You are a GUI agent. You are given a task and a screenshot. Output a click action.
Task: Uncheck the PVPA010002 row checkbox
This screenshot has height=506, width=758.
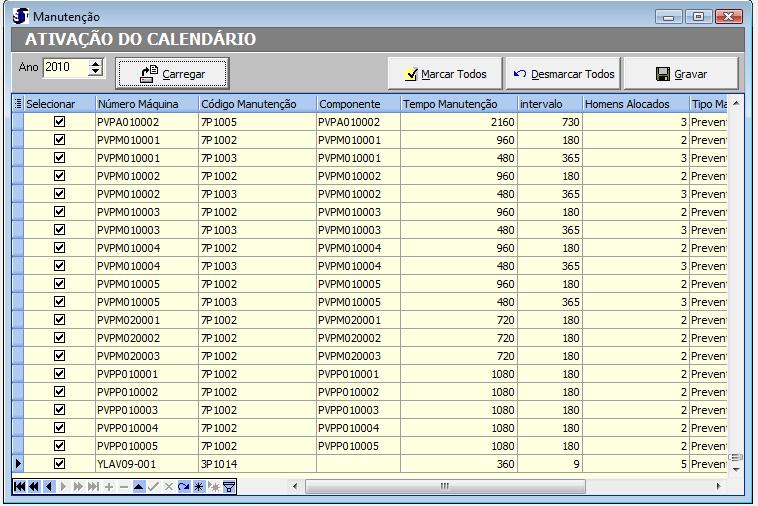[x=59, y=122]
